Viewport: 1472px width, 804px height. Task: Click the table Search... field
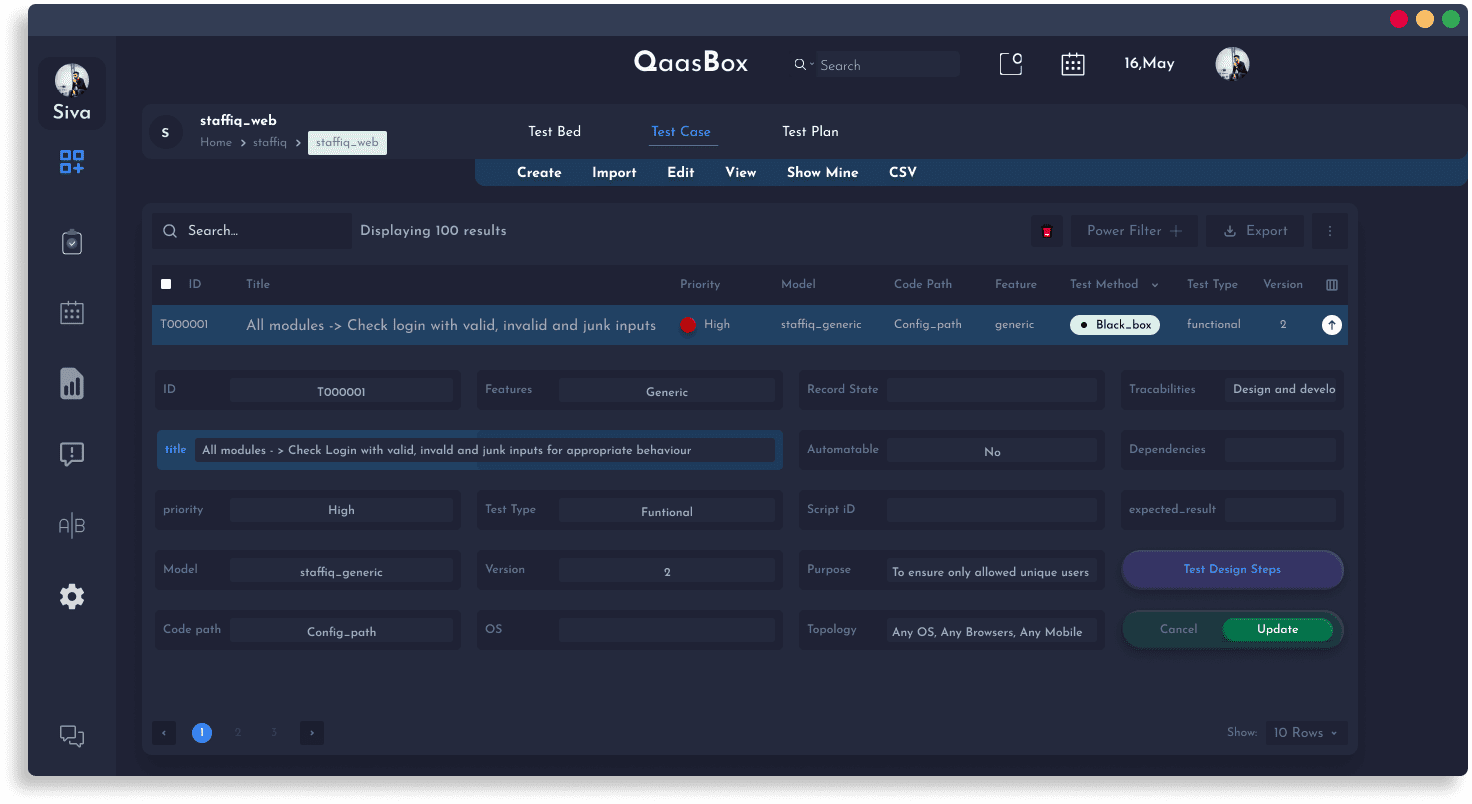tap(252, 231)
